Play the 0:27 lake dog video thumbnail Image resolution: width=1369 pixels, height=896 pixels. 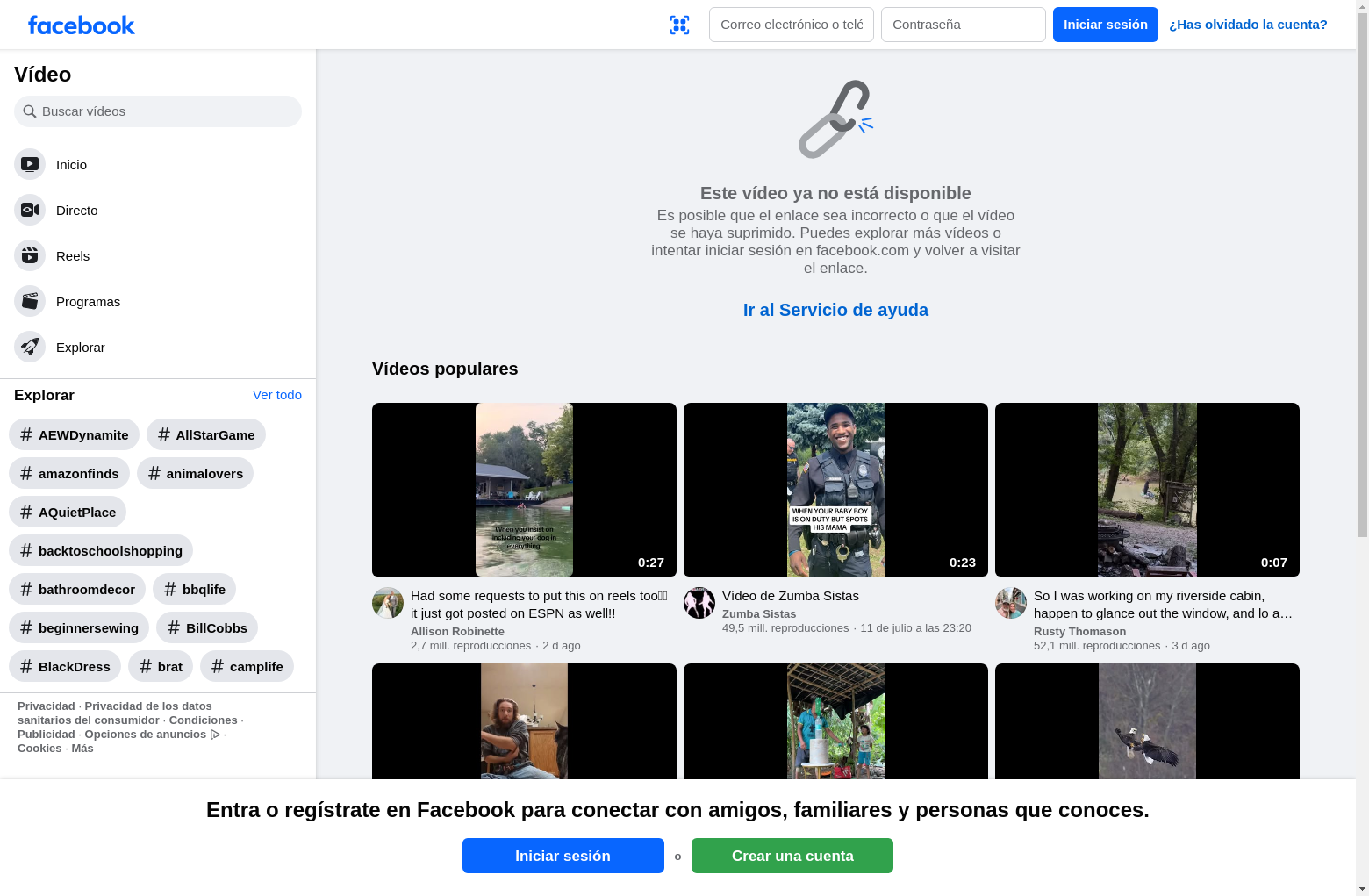coord(524,490)
